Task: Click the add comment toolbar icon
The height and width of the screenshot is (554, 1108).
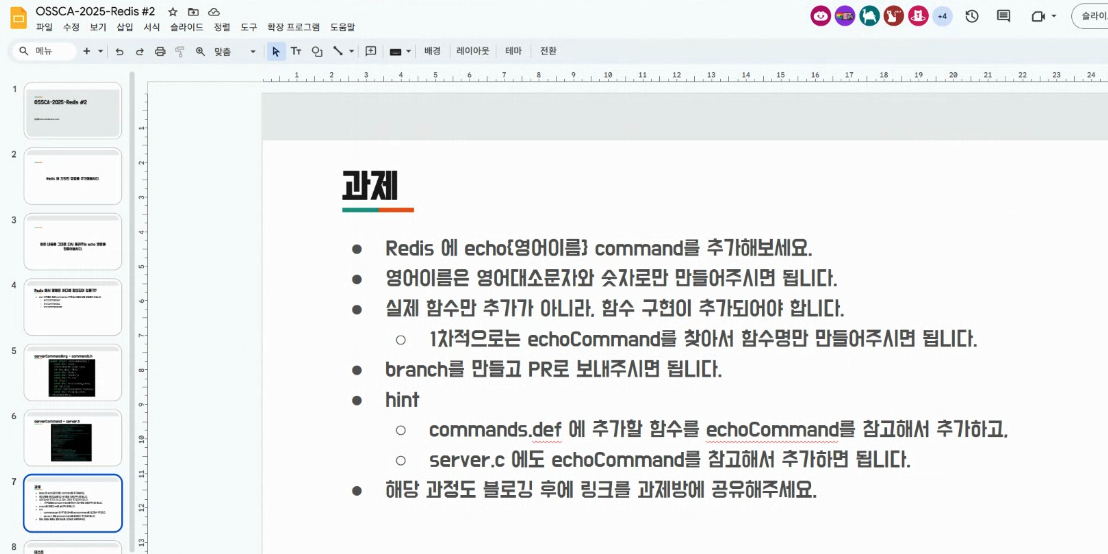Action: tap(370, 51)
